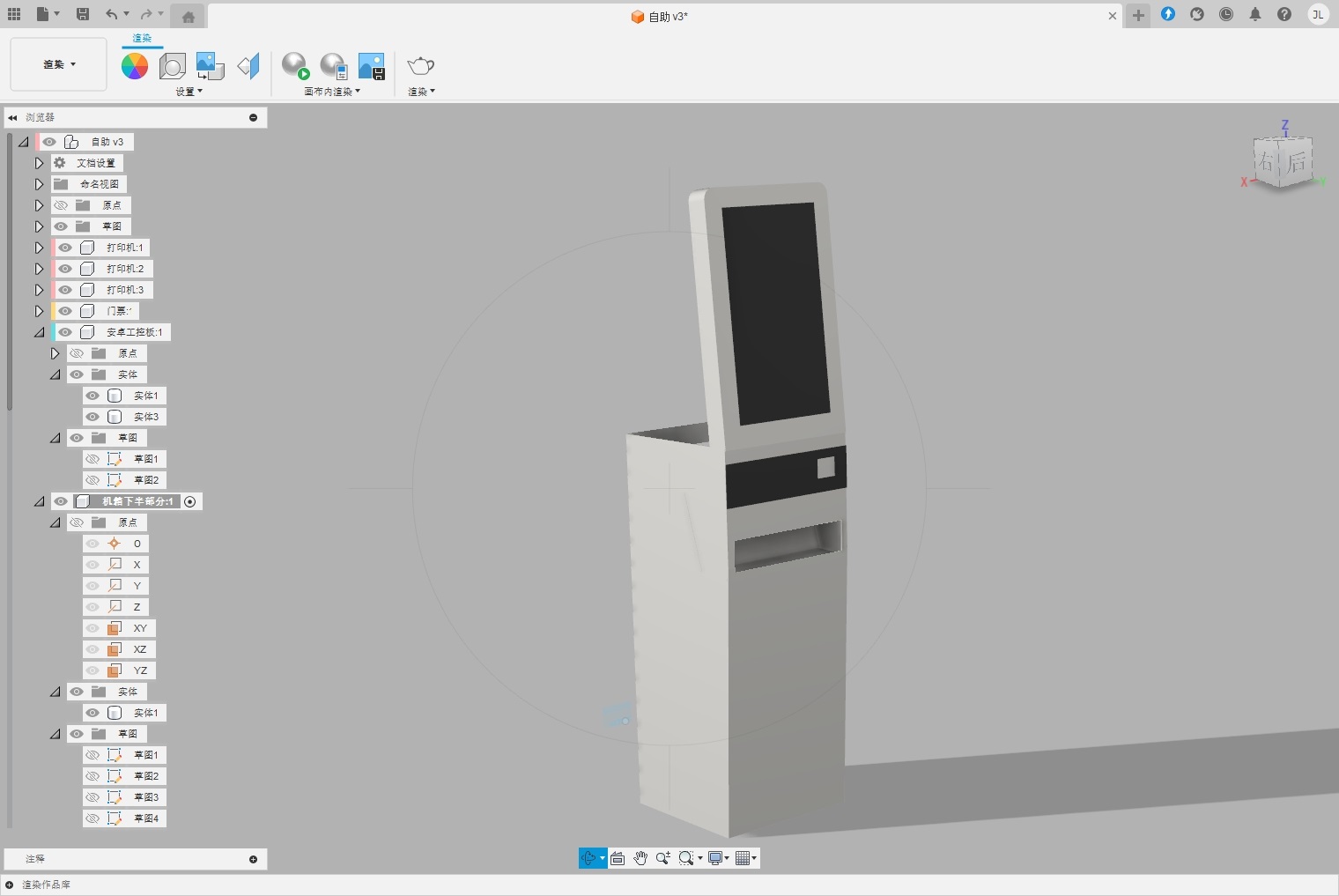Open the job status clock icon

1226,14
